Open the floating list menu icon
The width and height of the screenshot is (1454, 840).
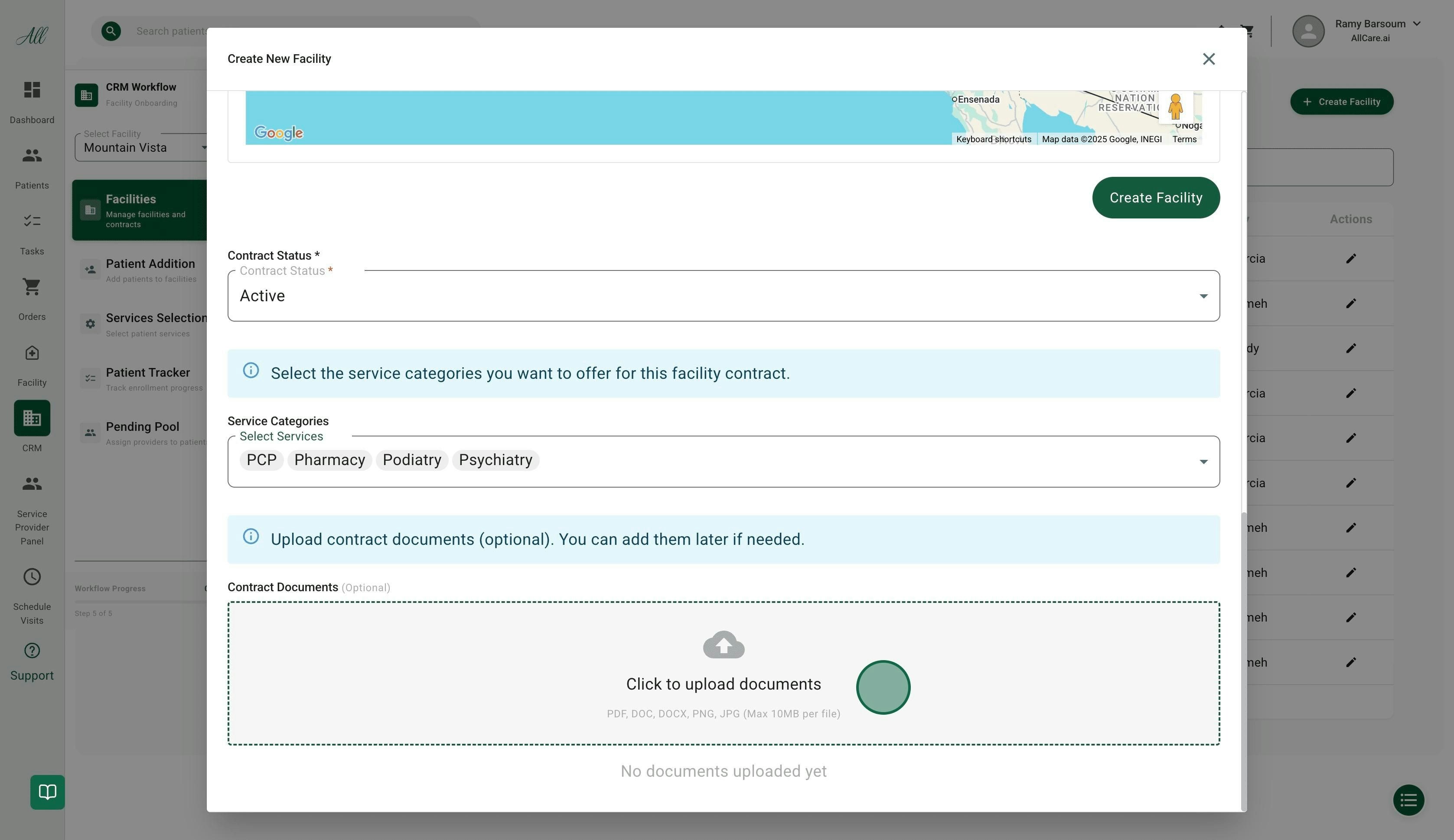(1408, 800)
